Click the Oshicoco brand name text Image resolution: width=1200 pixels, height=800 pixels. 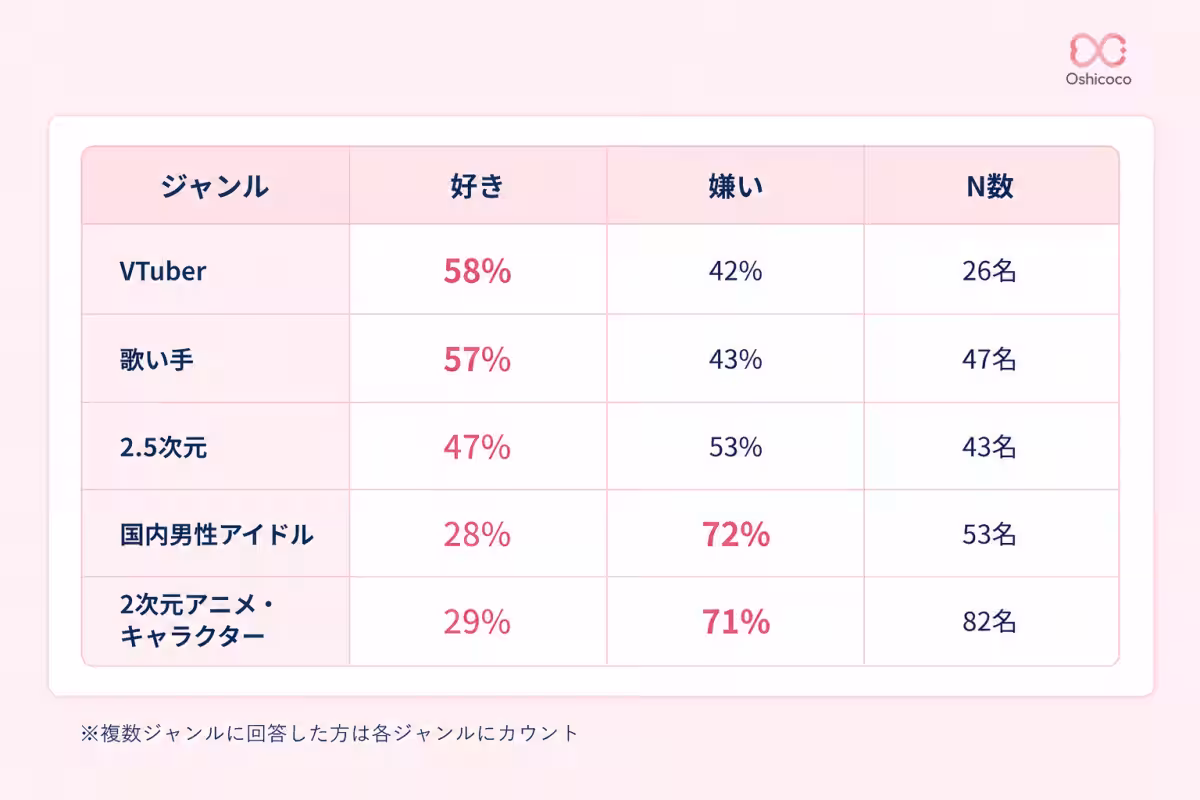click(x=1097, y=80)
